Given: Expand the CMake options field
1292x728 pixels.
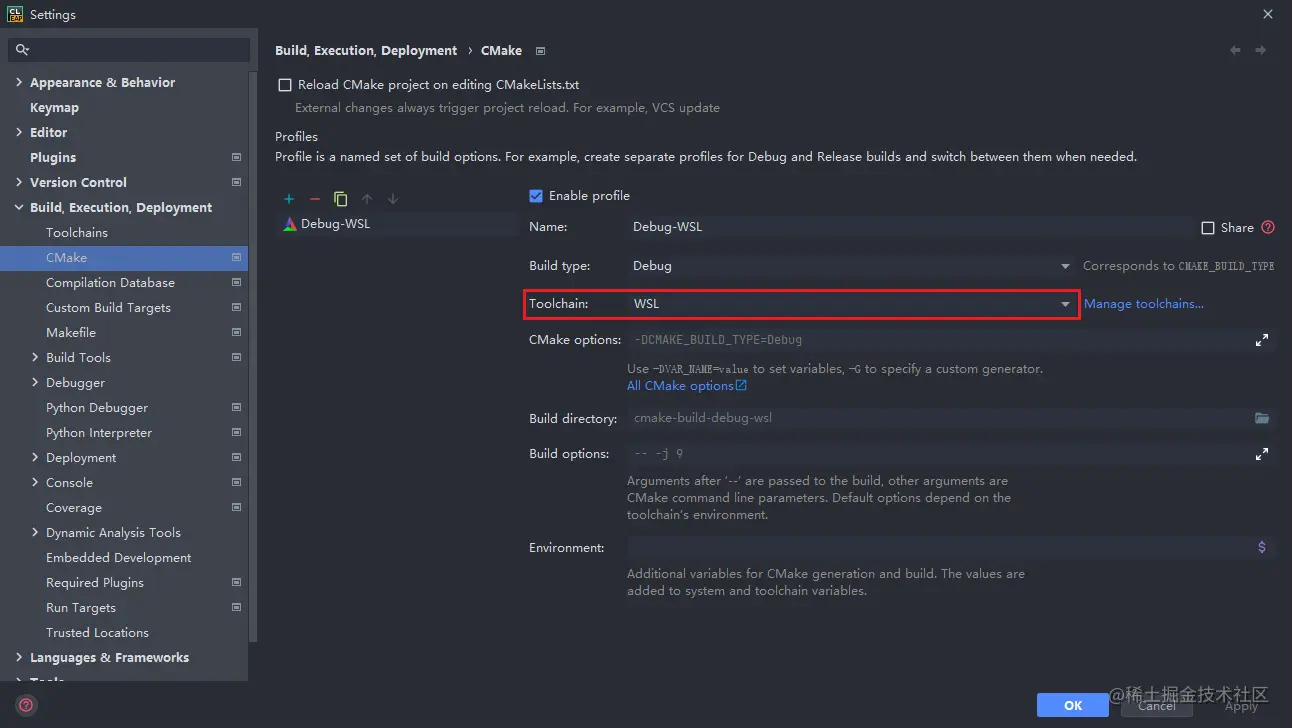Looking at the screenshot, I should 1262,340.
